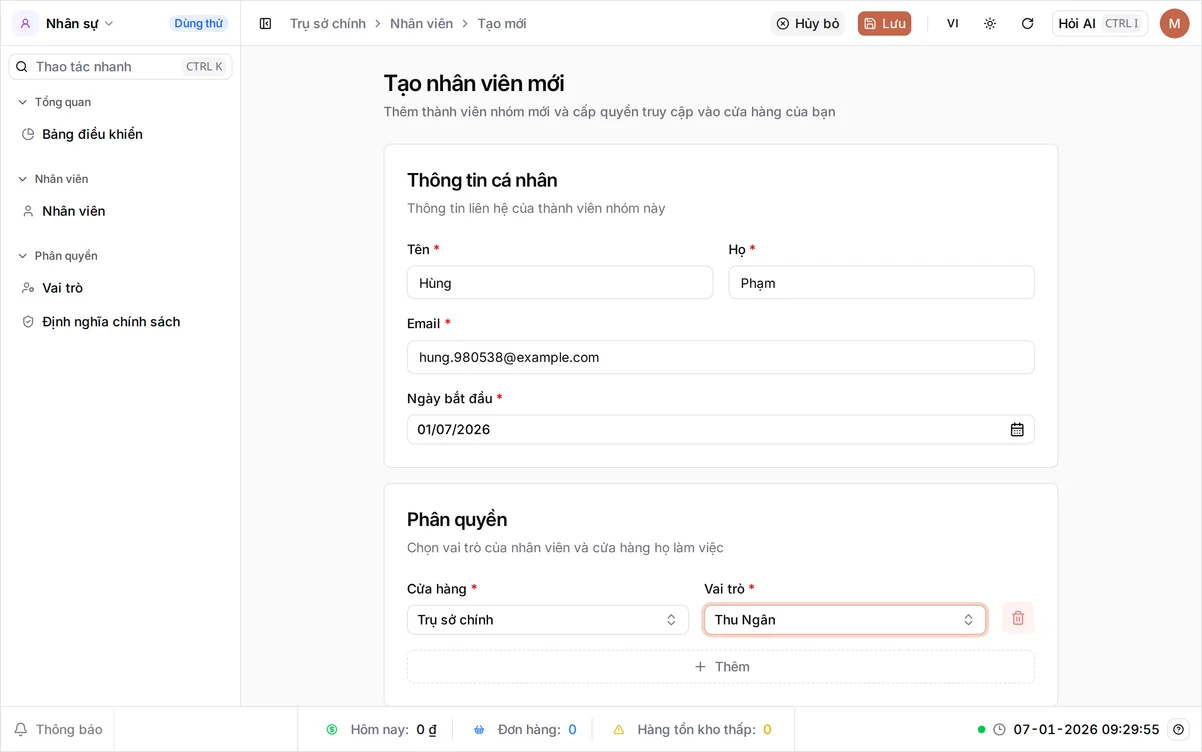Click the orders basket icon
The width and height of the screenshot is (1202, 752).
pyautogui.click(x=479, y=730)
